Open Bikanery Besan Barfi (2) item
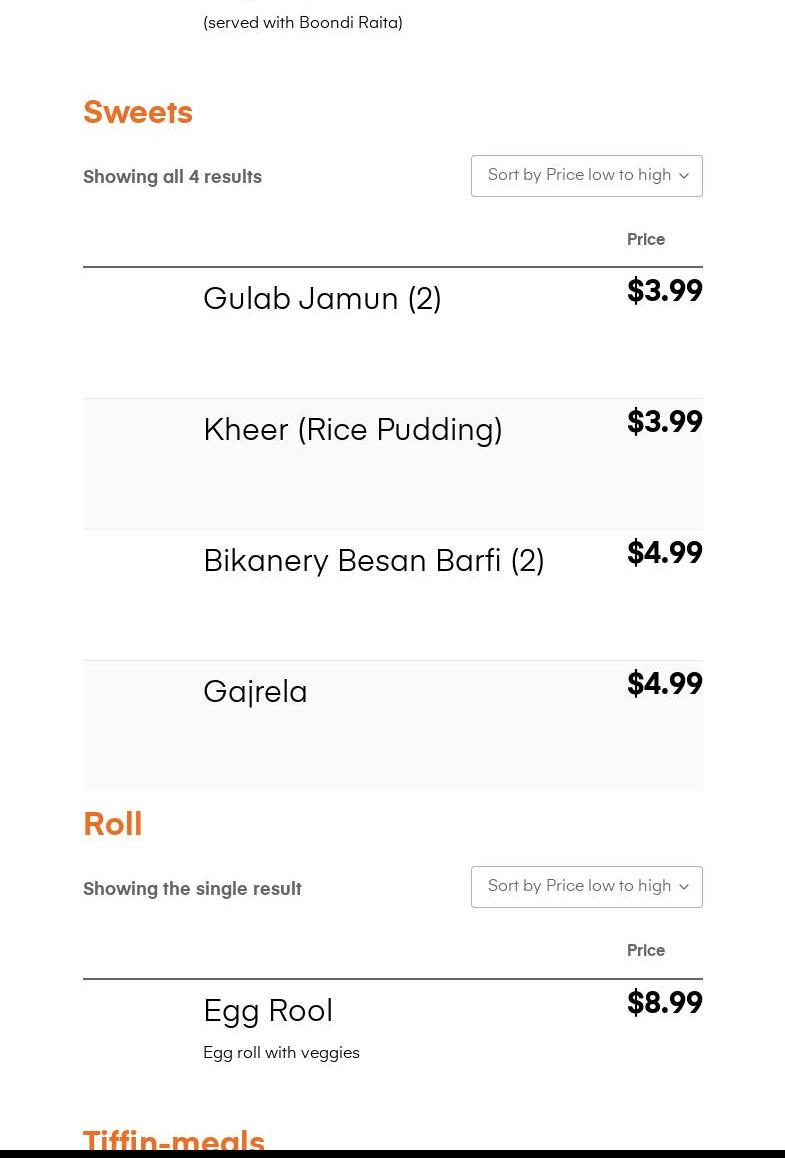This screenshot has width=785, height=1158. point(373,561)
